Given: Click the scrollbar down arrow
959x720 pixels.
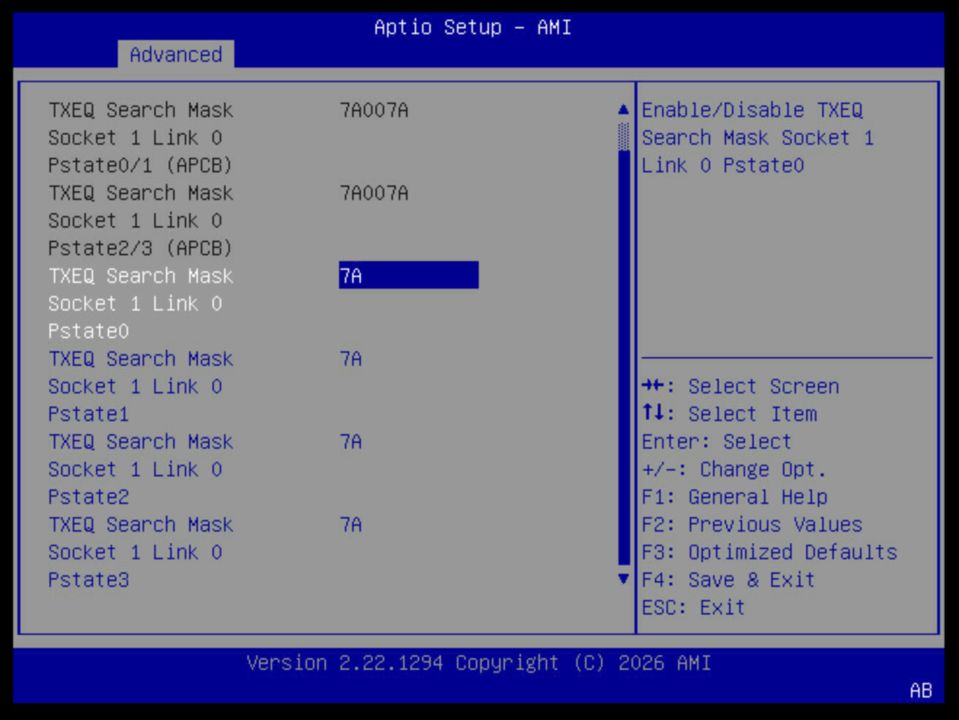Looking at the screenshot, I should pos(623,579).
